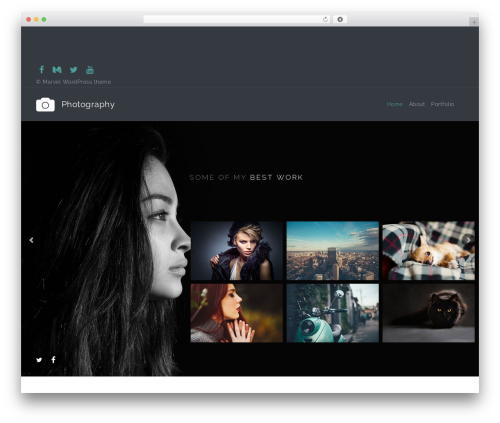Click the teal Medium 'M' icon
This screenshot has width=500, height=423.
pos(57,70)
